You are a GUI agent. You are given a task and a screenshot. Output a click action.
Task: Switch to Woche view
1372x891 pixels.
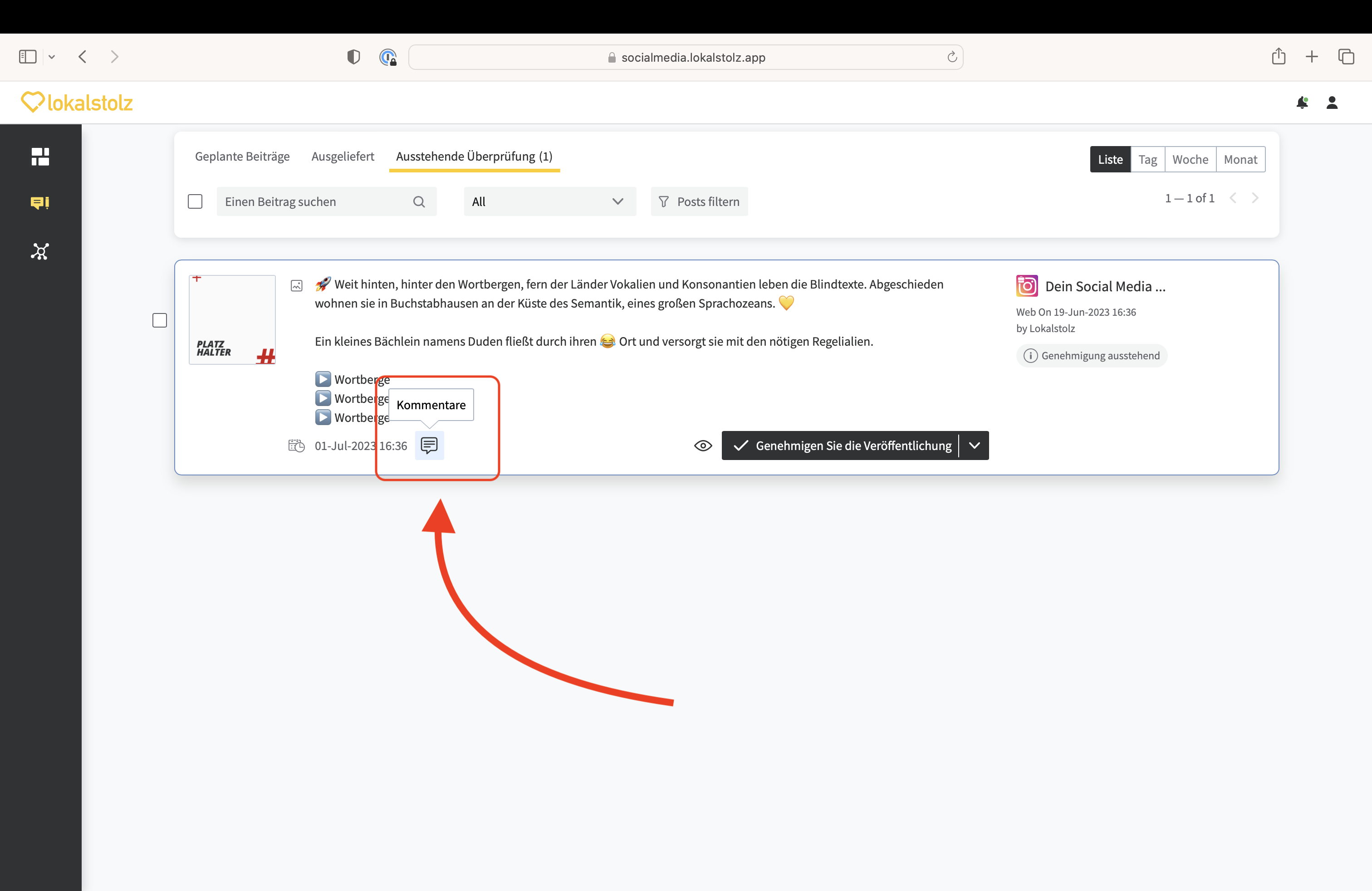[x=1190, y=160]
